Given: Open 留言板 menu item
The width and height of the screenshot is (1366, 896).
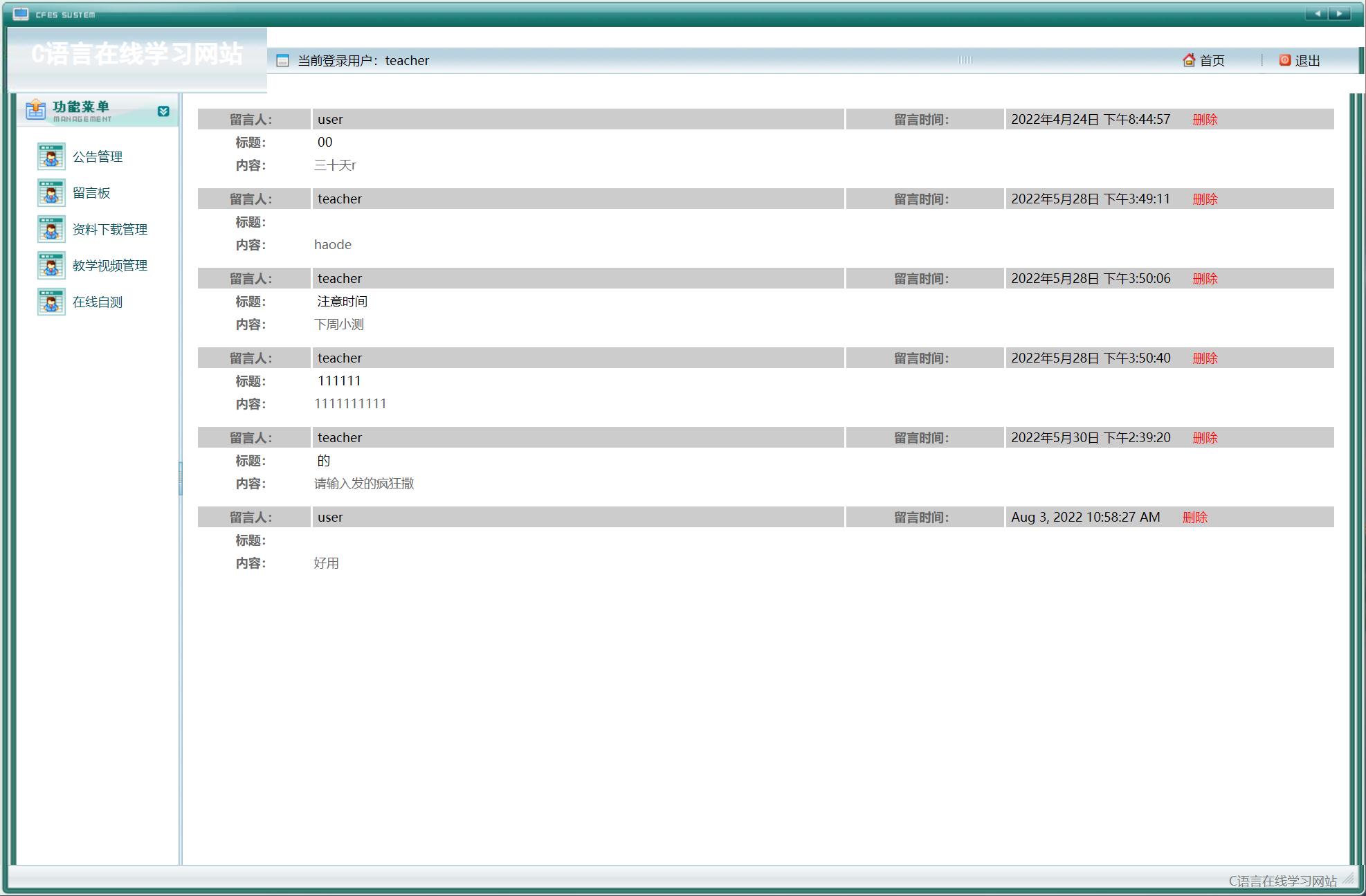Looking at the screenshot, I should (x=91, y=193).
